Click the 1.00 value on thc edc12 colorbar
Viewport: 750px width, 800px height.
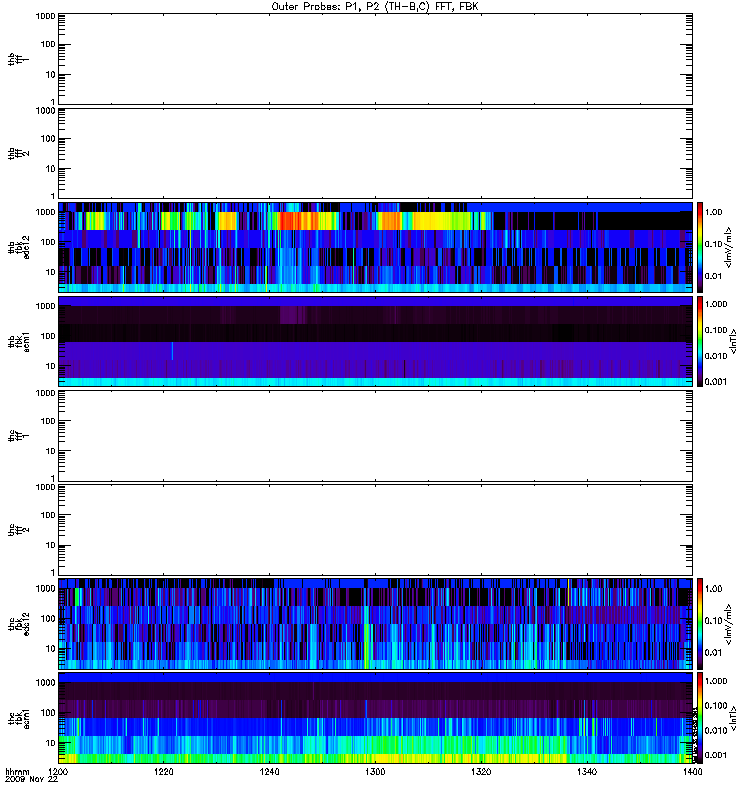(x=713, y=589)
